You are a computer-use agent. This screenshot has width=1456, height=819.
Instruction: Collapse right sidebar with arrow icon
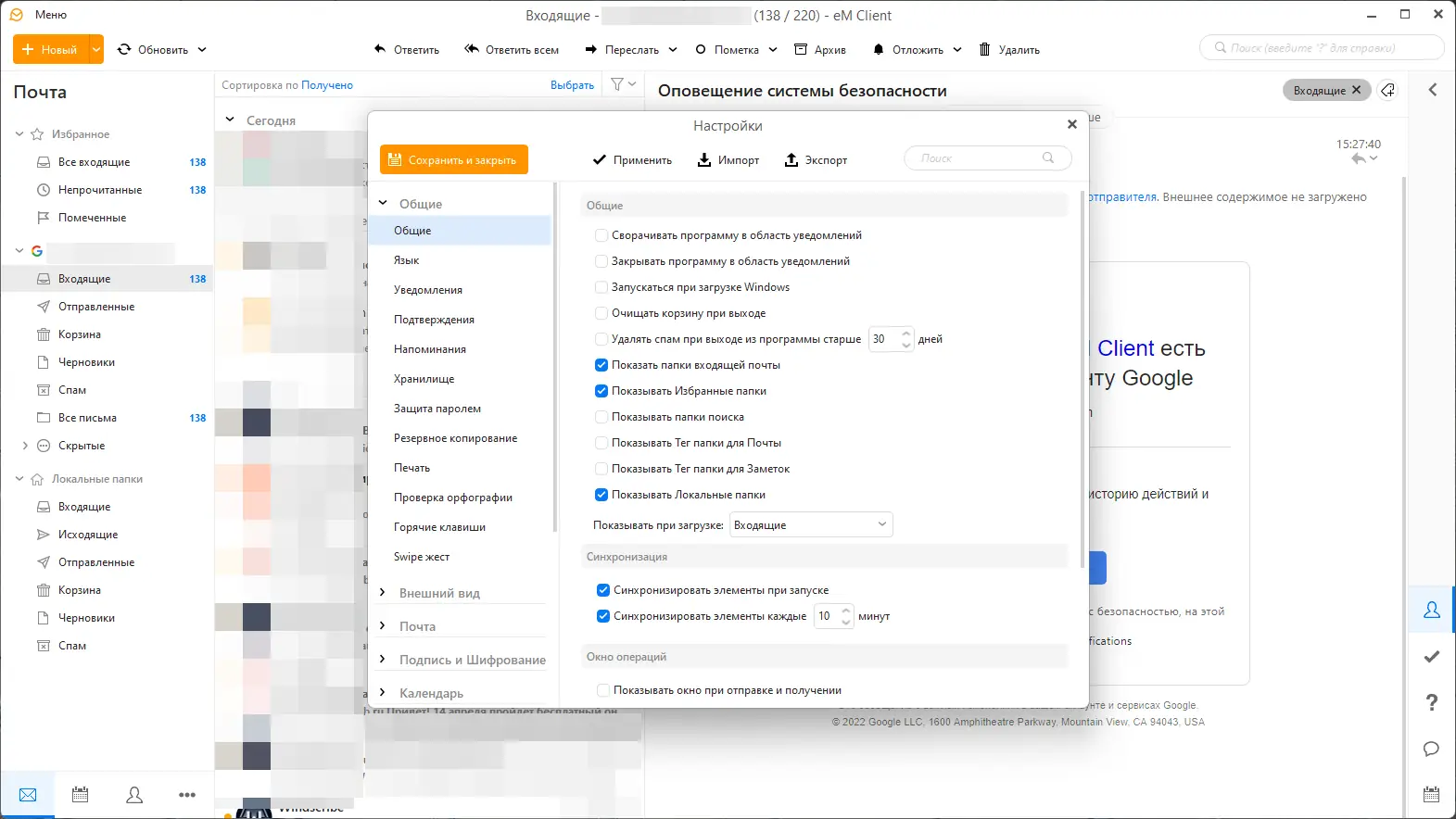[1433, 90]
